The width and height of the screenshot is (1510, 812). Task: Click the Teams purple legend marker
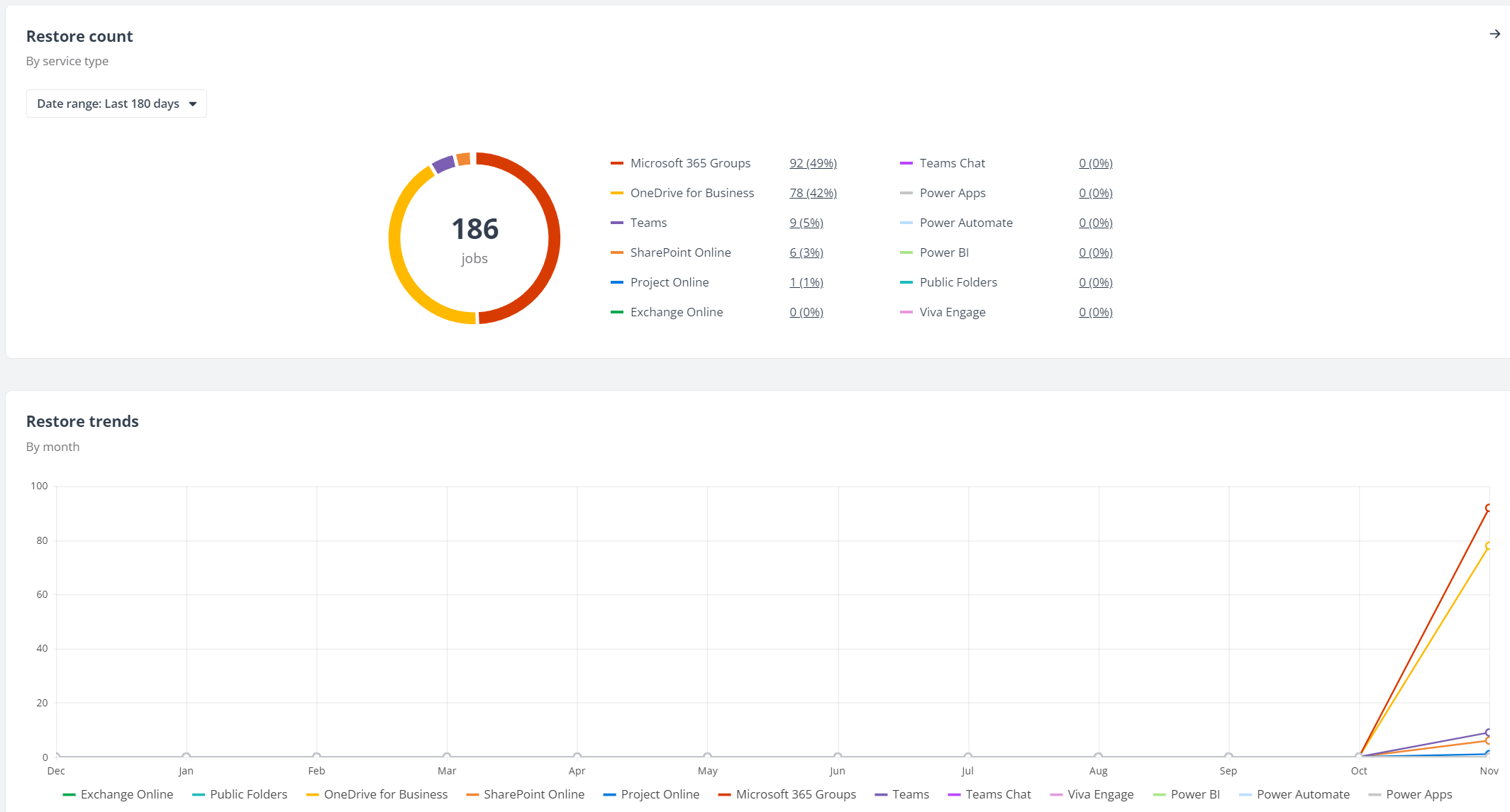click(x=616, y=223)
